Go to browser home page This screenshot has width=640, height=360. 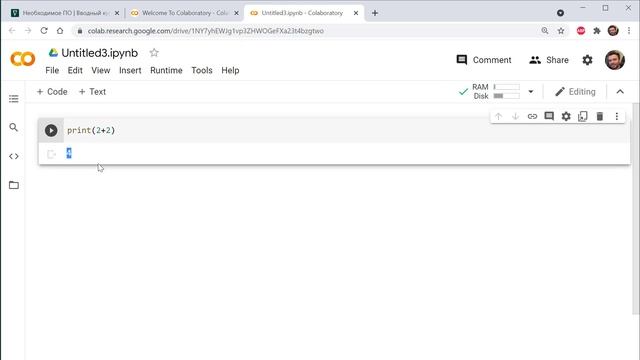tap(60, 31)
